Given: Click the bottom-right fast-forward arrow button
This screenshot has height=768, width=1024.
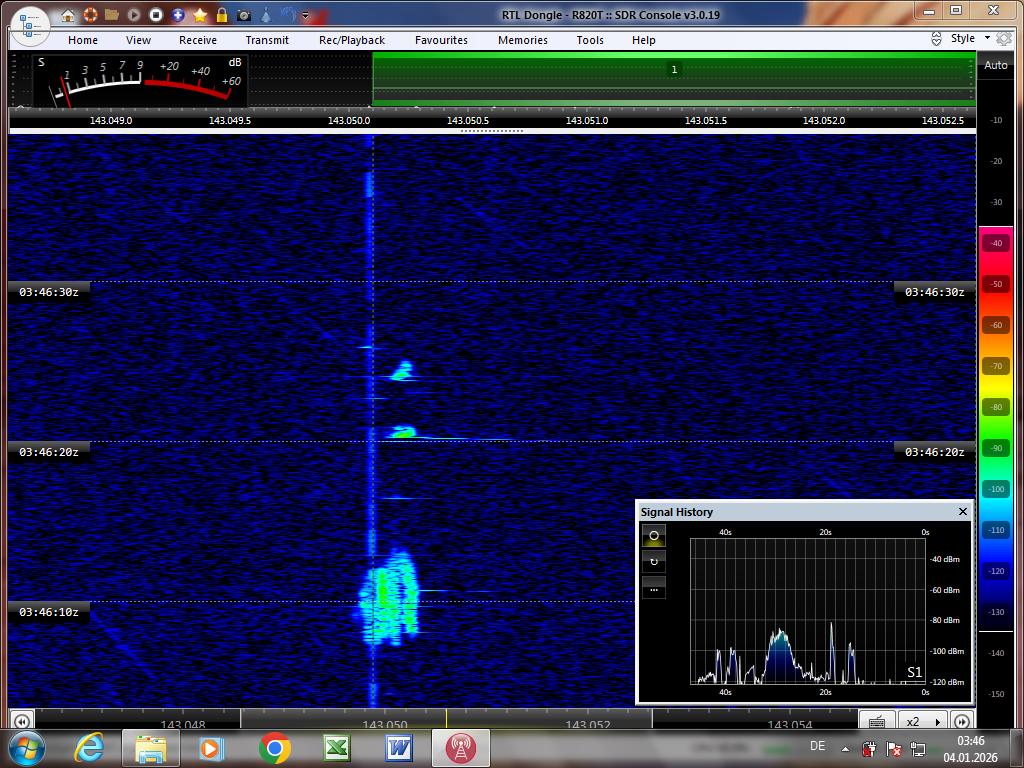Looking at the screenshot, I should (x=961, y=722).
